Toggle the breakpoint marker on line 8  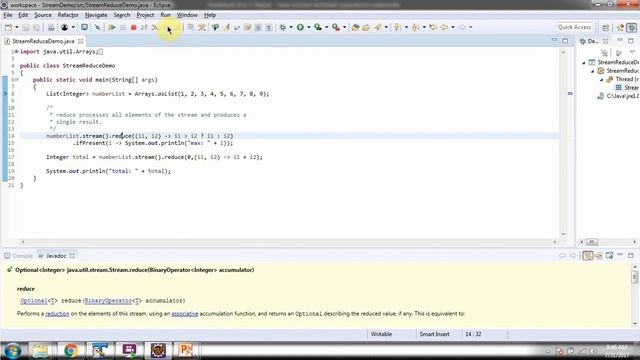5,93
